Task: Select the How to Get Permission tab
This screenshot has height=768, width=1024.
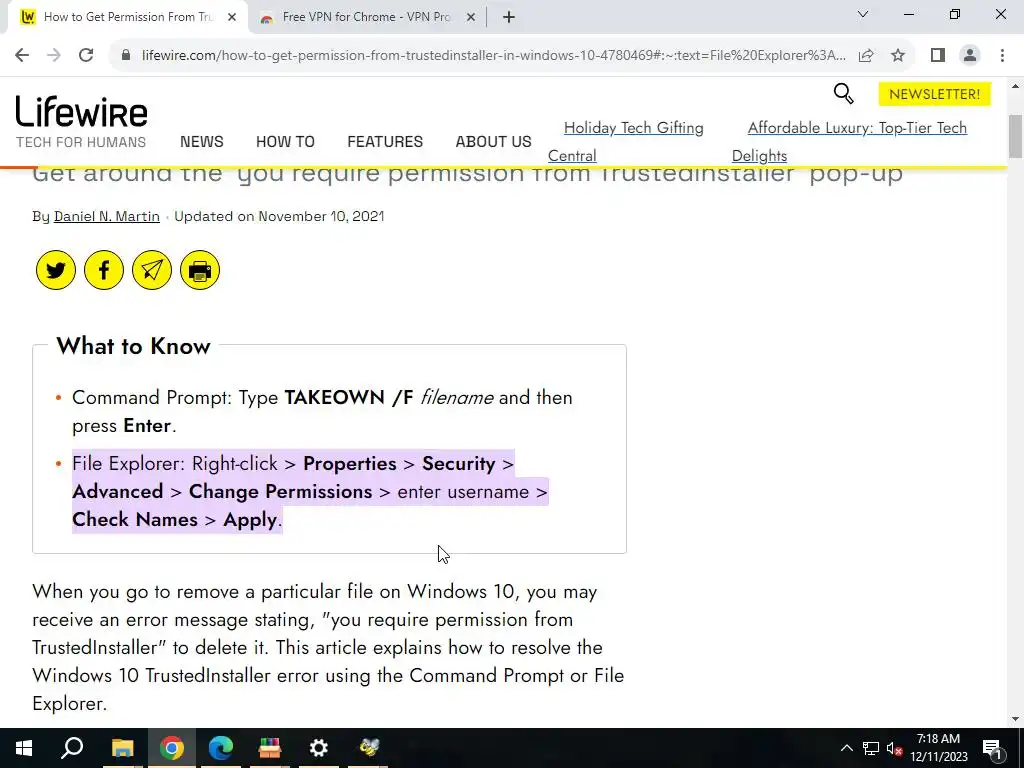Action: point(128,17)
